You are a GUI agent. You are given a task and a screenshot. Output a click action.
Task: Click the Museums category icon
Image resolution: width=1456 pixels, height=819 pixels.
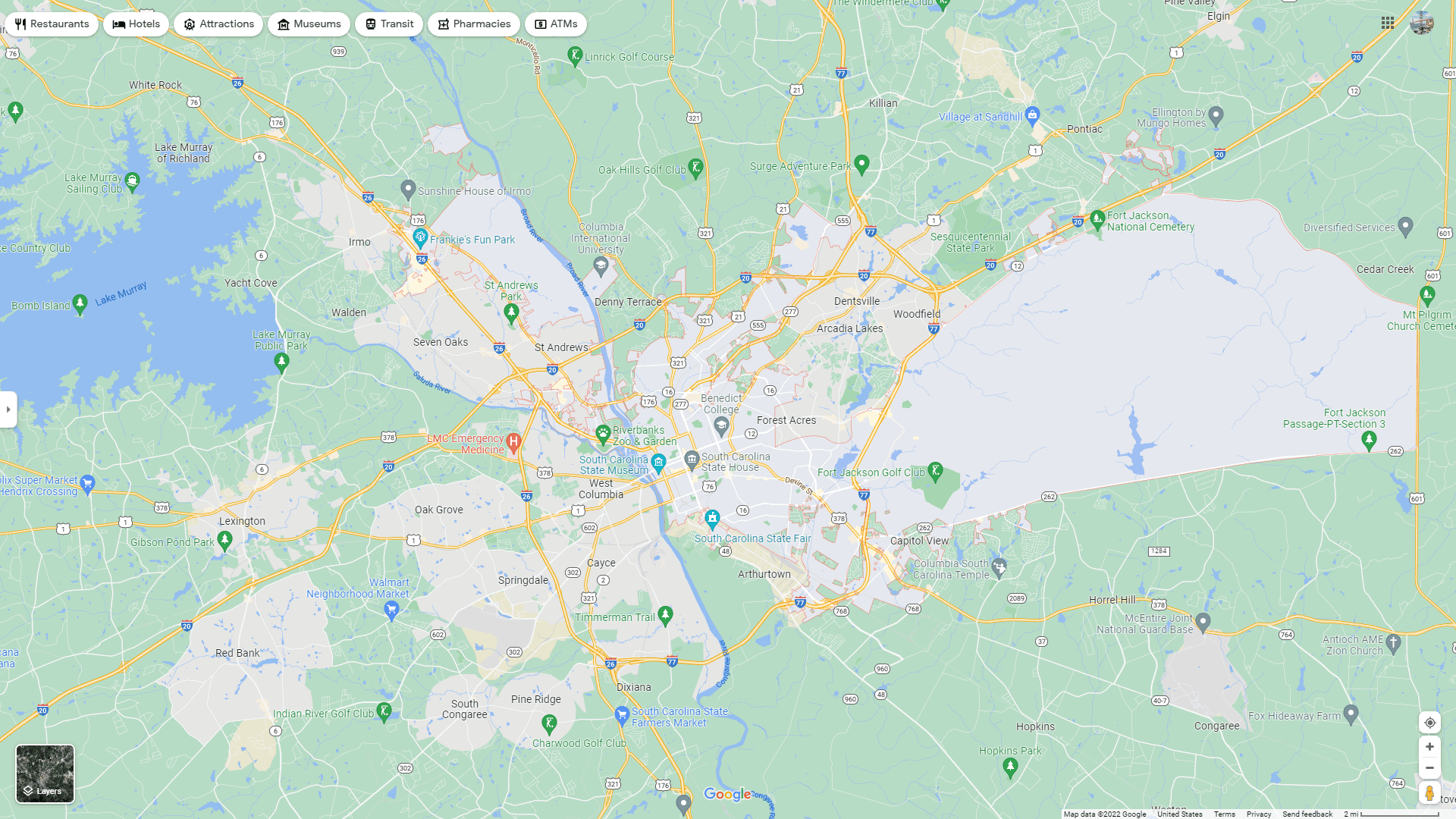coord(284,24)
